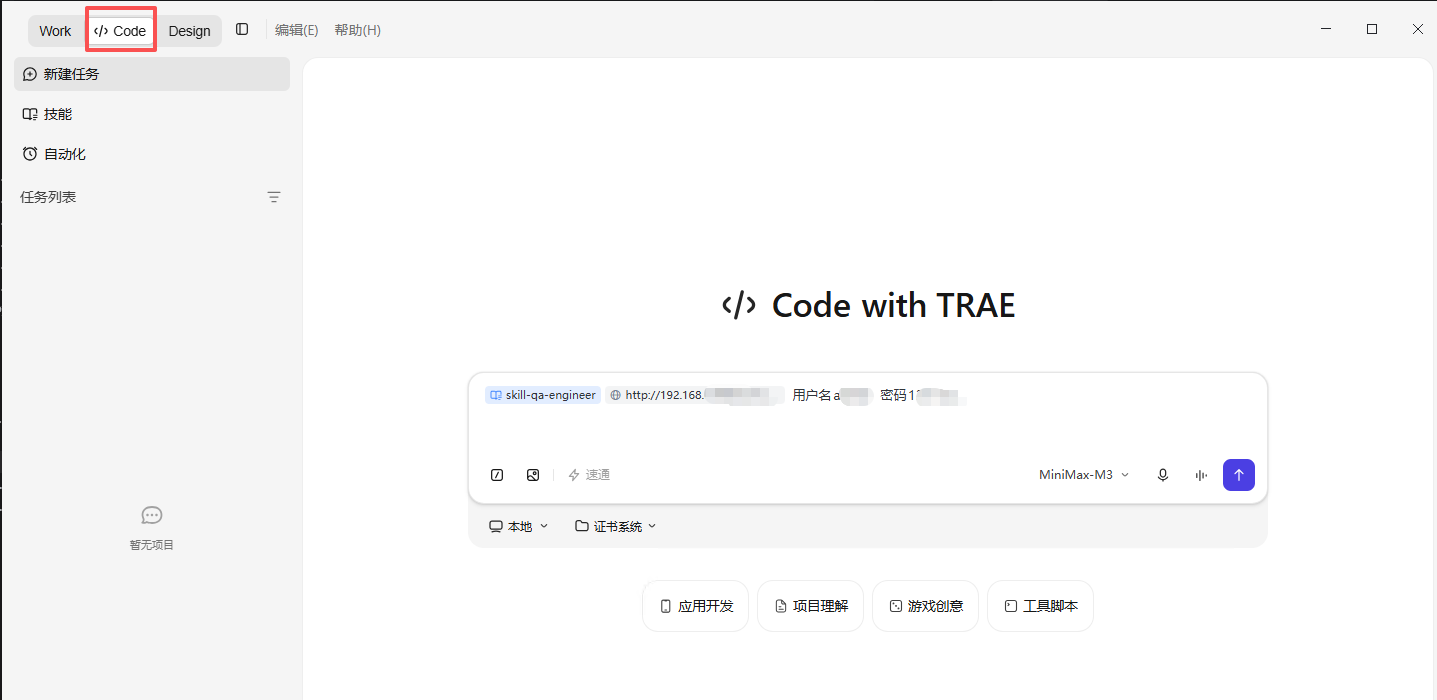Open the MiniMax-M3 model dropdown
The width and height of the screenshot is (1437, 700).
pyautogui.click(x=1084, y=475)
